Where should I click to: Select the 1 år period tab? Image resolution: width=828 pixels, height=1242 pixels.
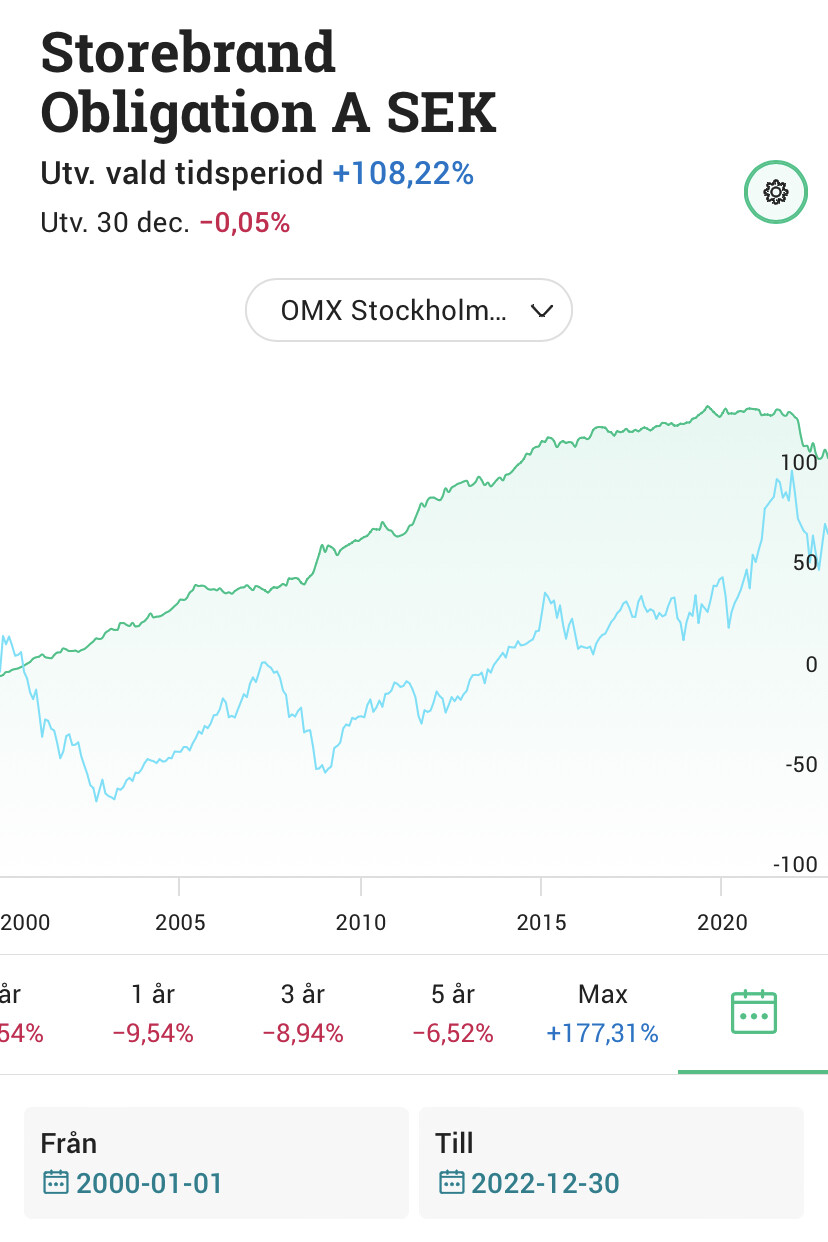(x=152, y=1013)
